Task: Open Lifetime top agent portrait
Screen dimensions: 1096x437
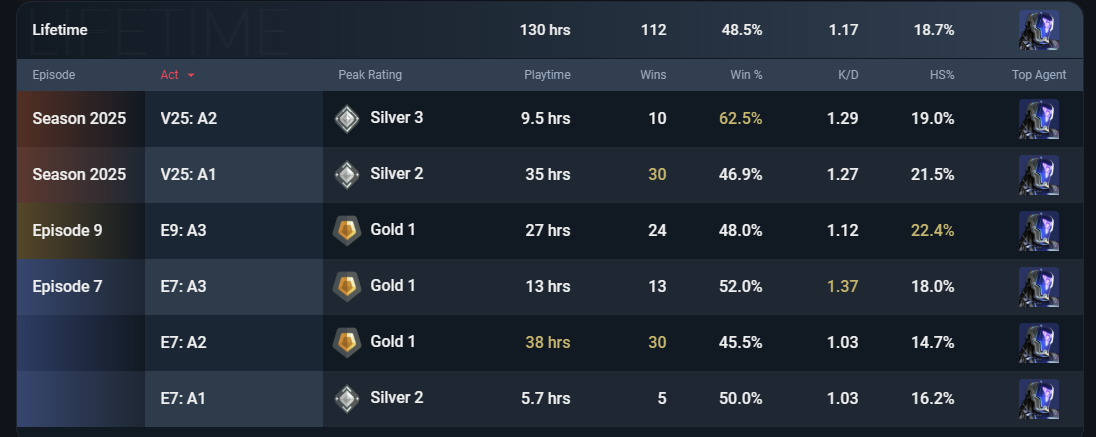Action: 1039,30
